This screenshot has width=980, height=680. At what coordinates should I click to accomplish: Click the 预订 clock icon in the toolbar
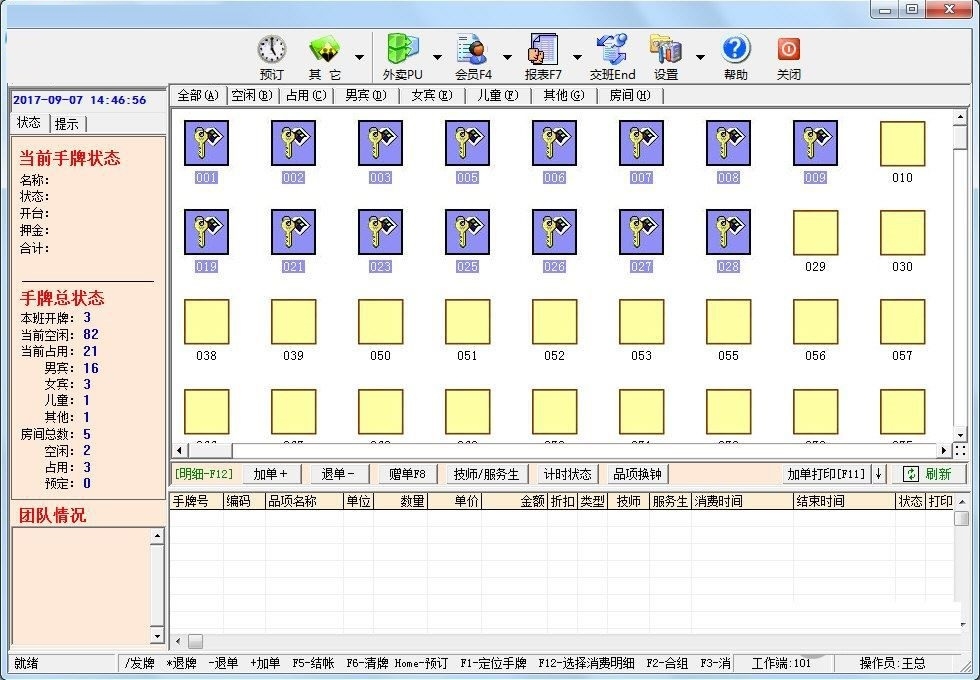(x=271, y=50)
